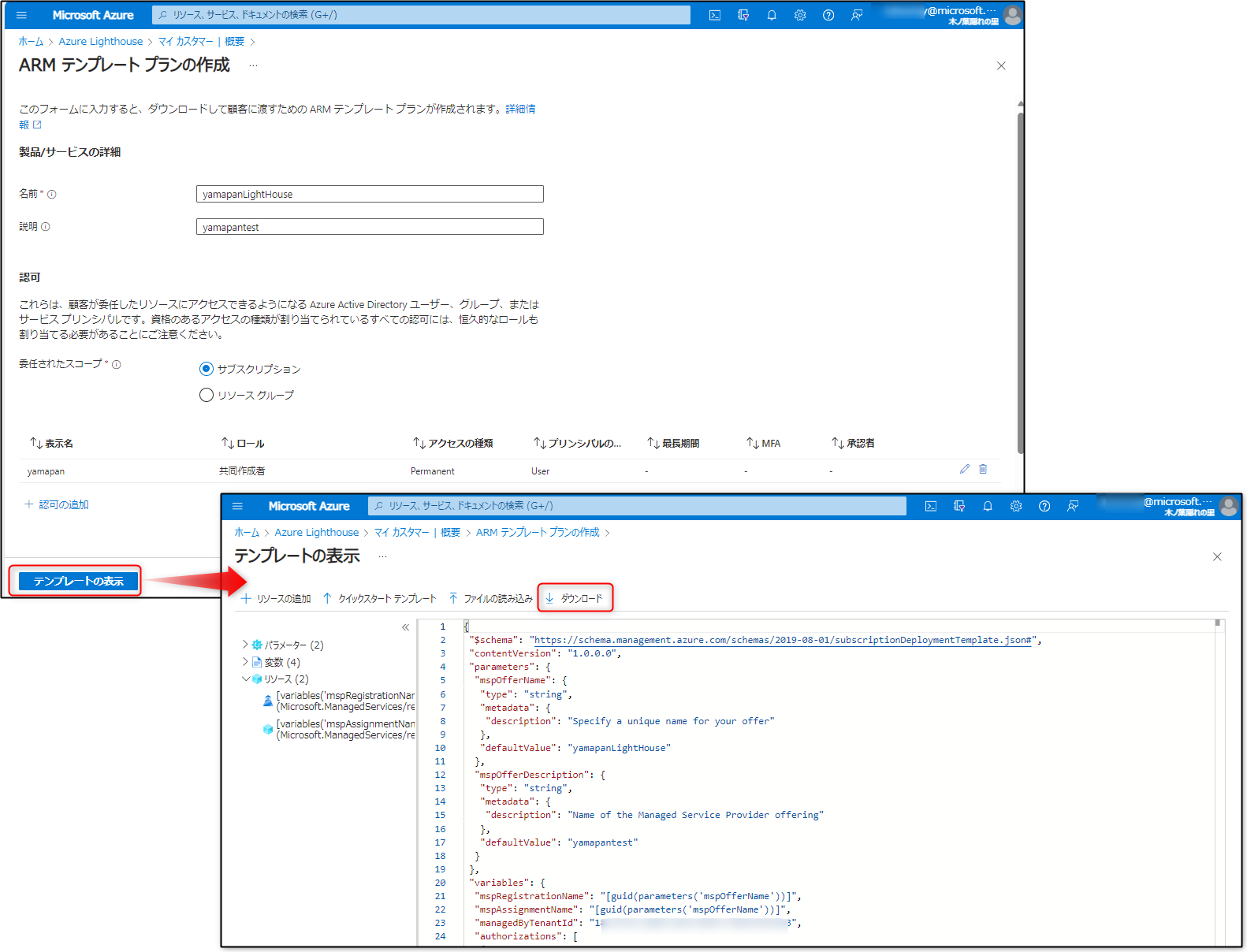Screen dimensions: 1247x952
Task: Open more options ellipsis beside テンプレートの表示 title
Action: (x=382, y=556)
